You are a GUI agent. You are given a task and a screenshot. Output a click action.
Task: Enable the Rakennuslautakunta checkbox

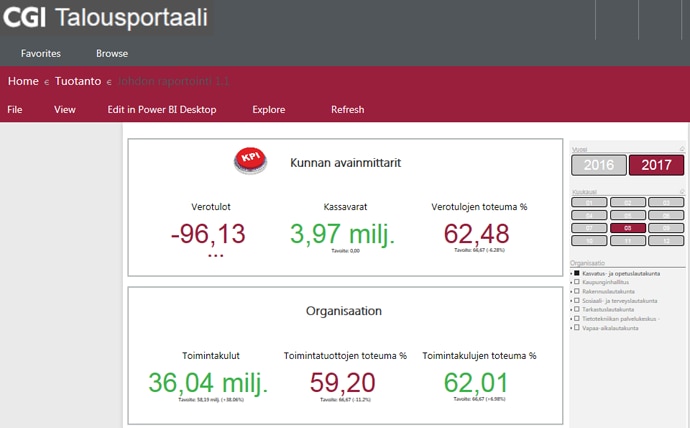coord(577,291)
